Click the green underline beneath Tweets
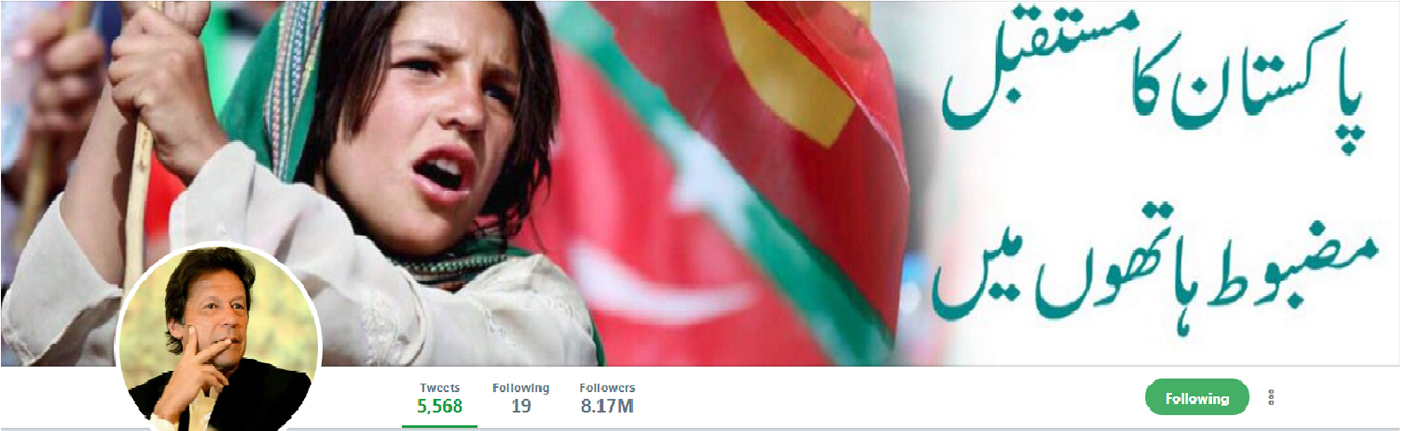The height and width of the screenshot is (431, 1409). point(440,427)
